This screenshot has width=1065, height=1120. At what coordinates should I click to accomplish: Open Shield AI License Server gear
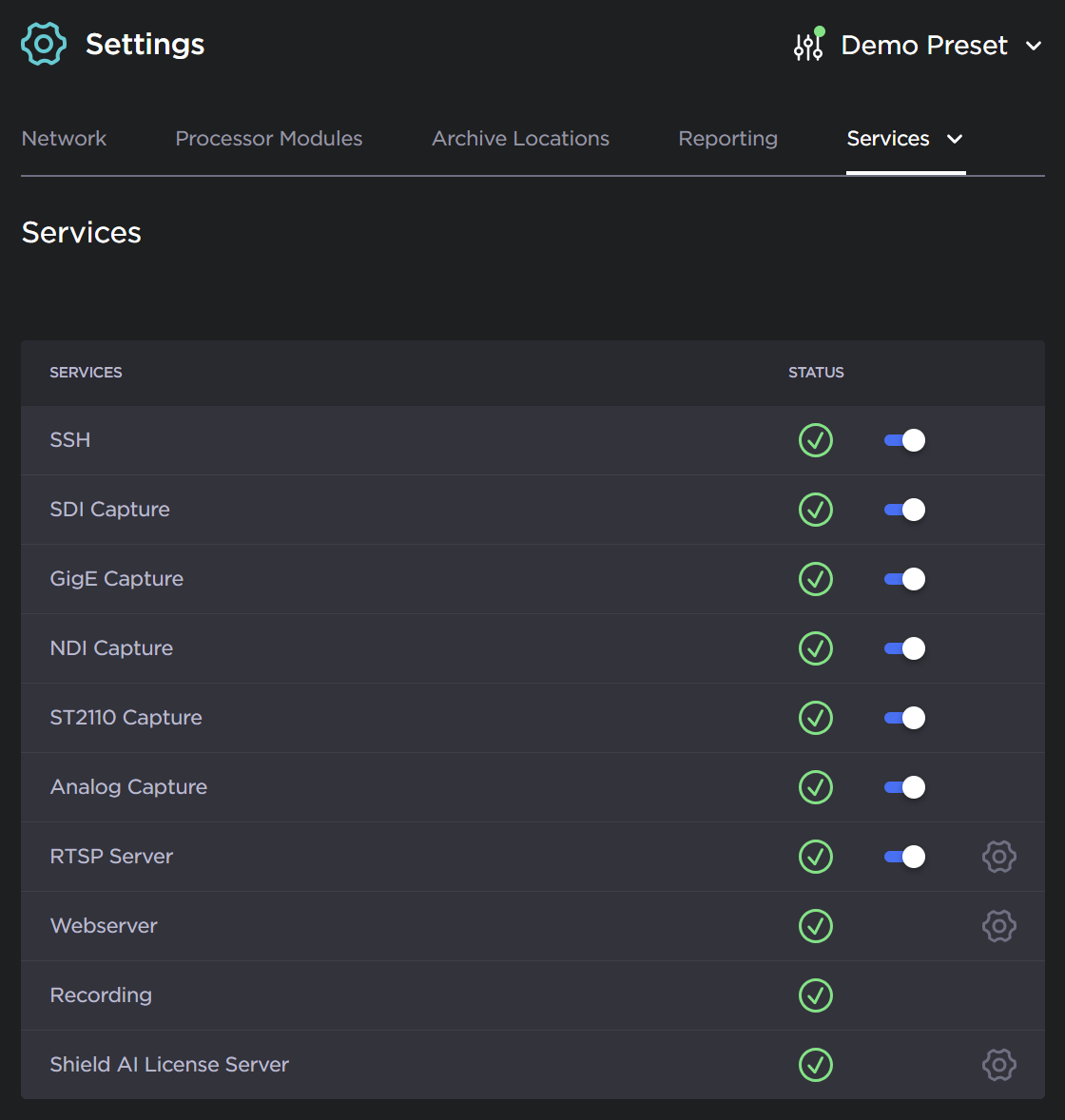998,1065
